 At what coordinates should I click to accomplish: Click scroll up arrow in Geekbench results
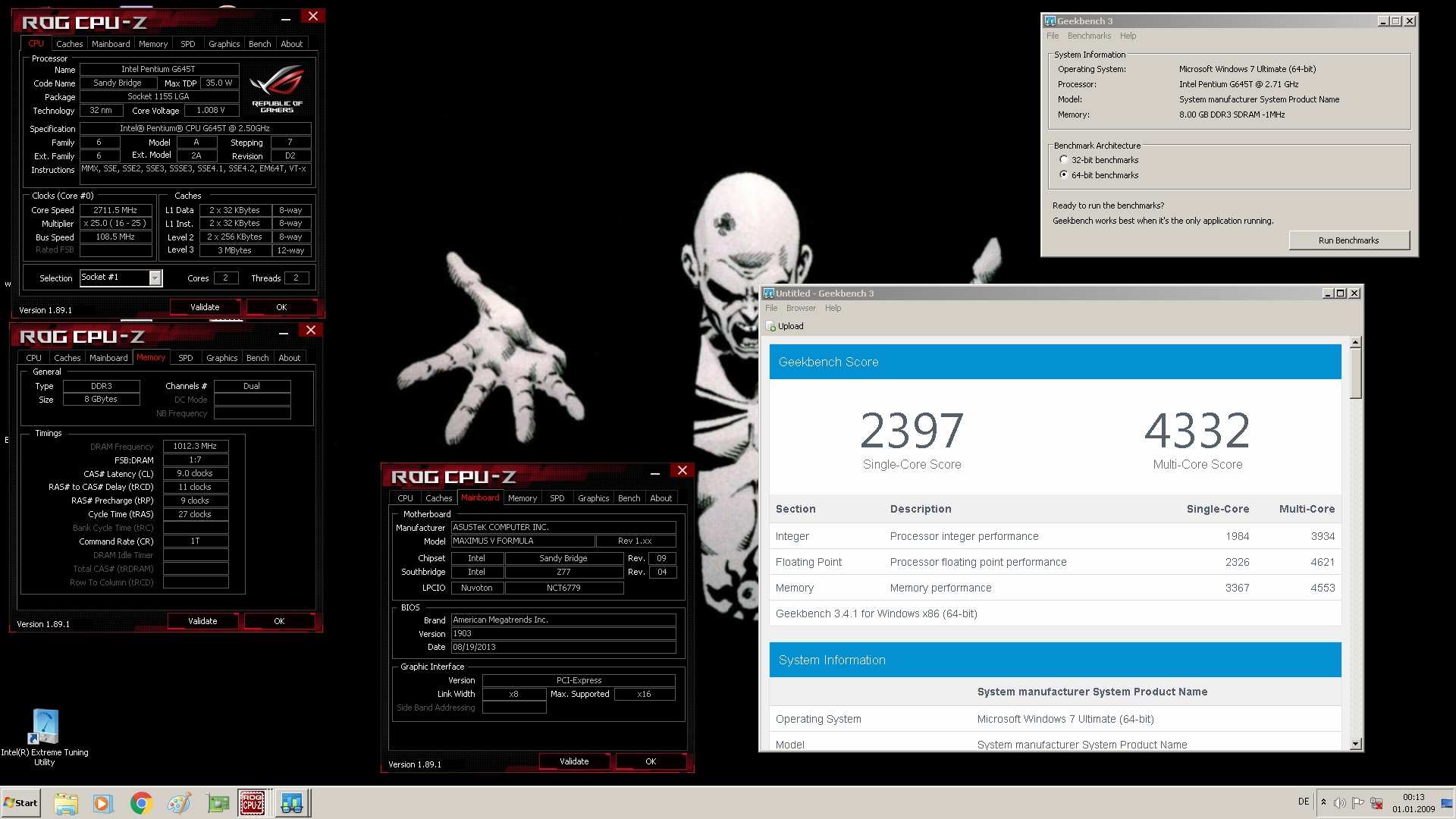(1356, 343)
